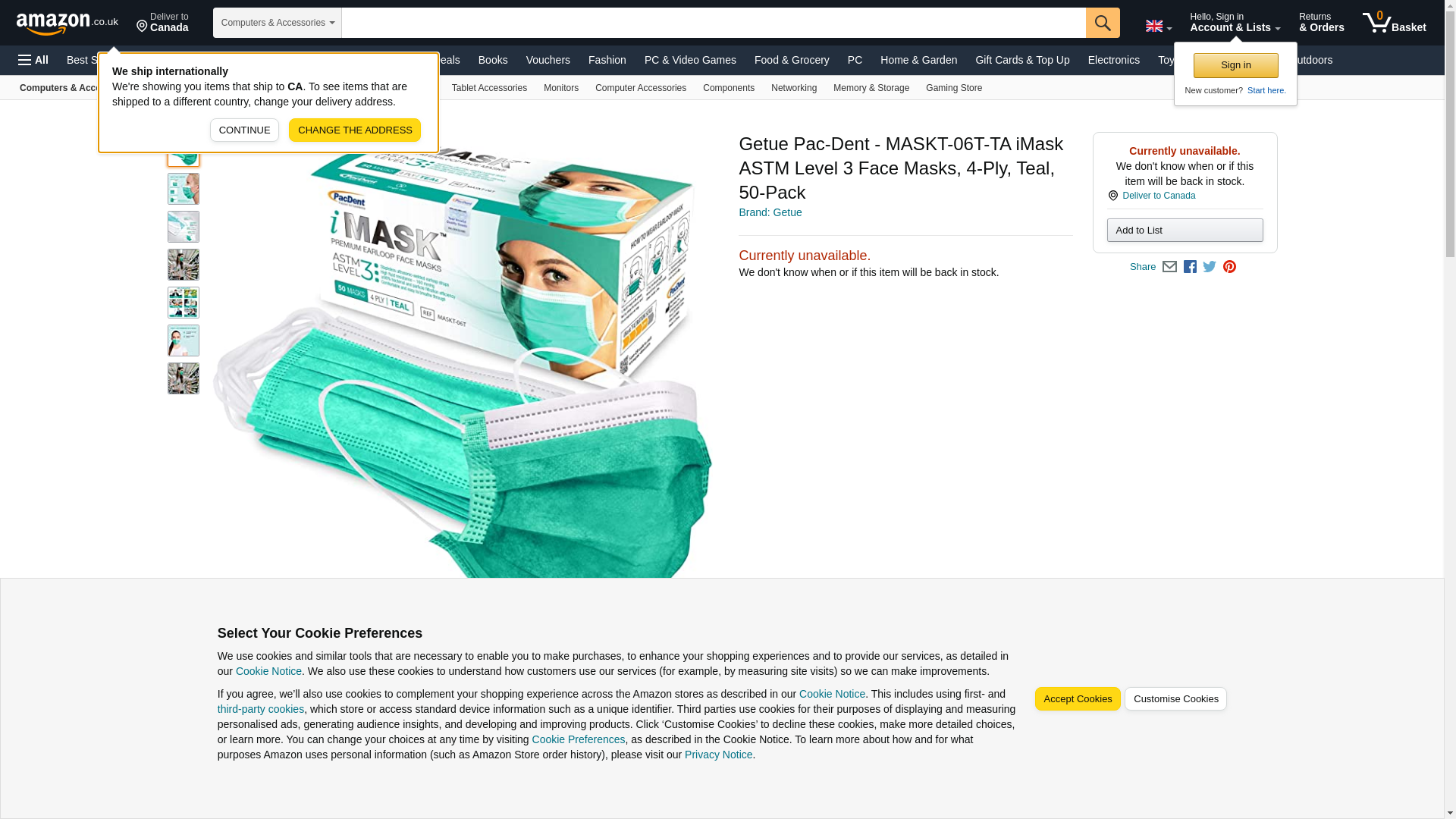Screen dimensions: 1456x819
Task: Open the Electronics navigation item
Action: 1113,60
